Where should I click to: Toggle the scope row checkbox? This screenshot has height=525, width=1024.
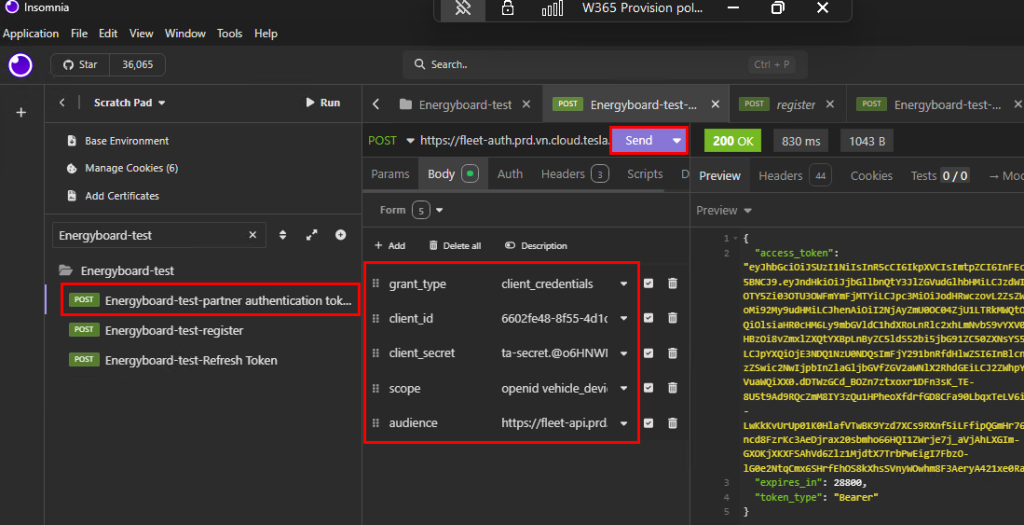(x=648, y=388)
